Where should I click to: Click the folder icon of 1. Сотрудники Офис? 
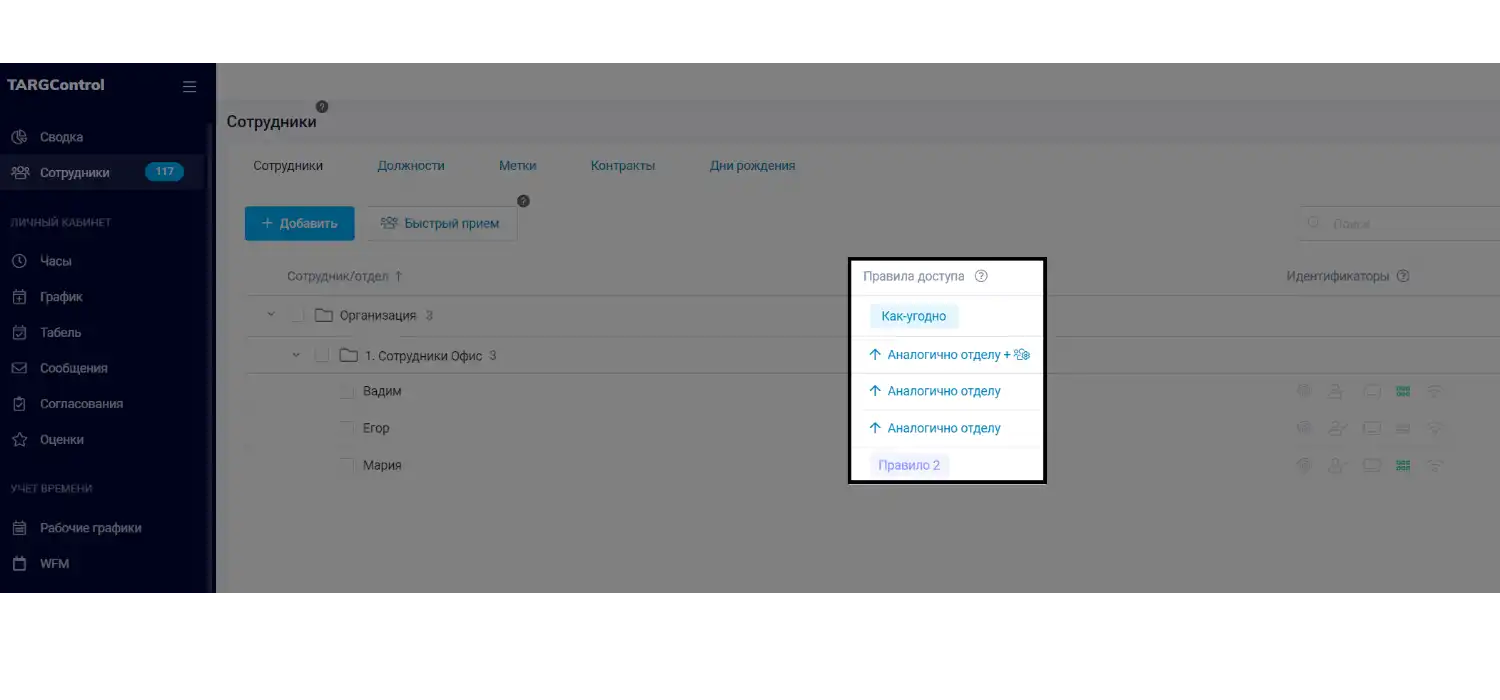point(348,355)
